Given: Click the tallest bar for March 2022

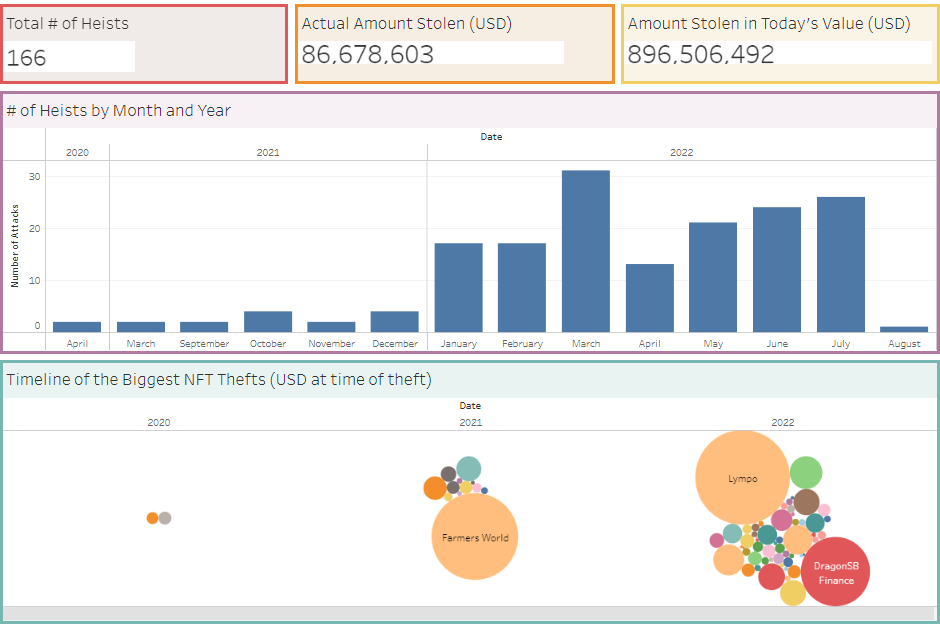Looking at the screenshot, I should 585,251.
